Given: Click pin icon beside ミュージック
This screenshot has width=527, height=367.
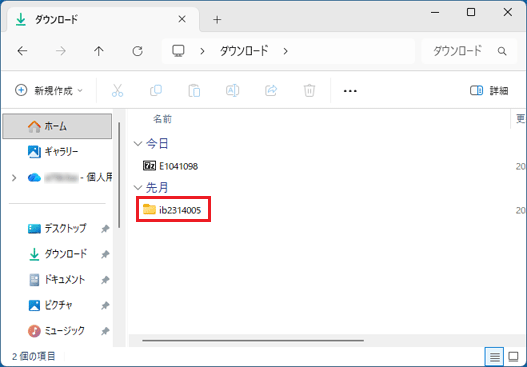Looking at the screenshot, I should click(105, 331).
